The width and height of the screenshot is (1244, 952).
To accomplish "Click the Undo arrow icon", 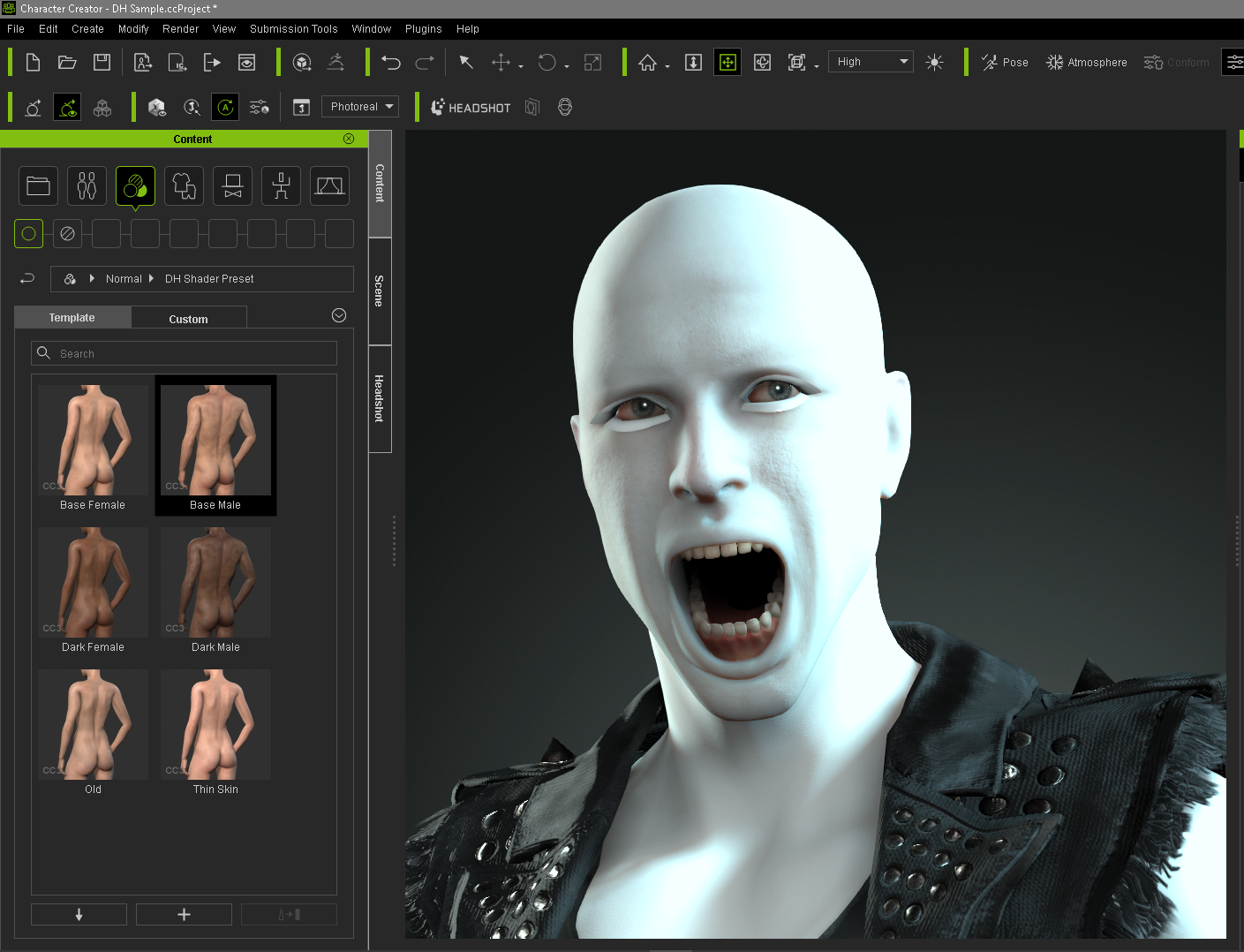I will click(x=391, y=62).
